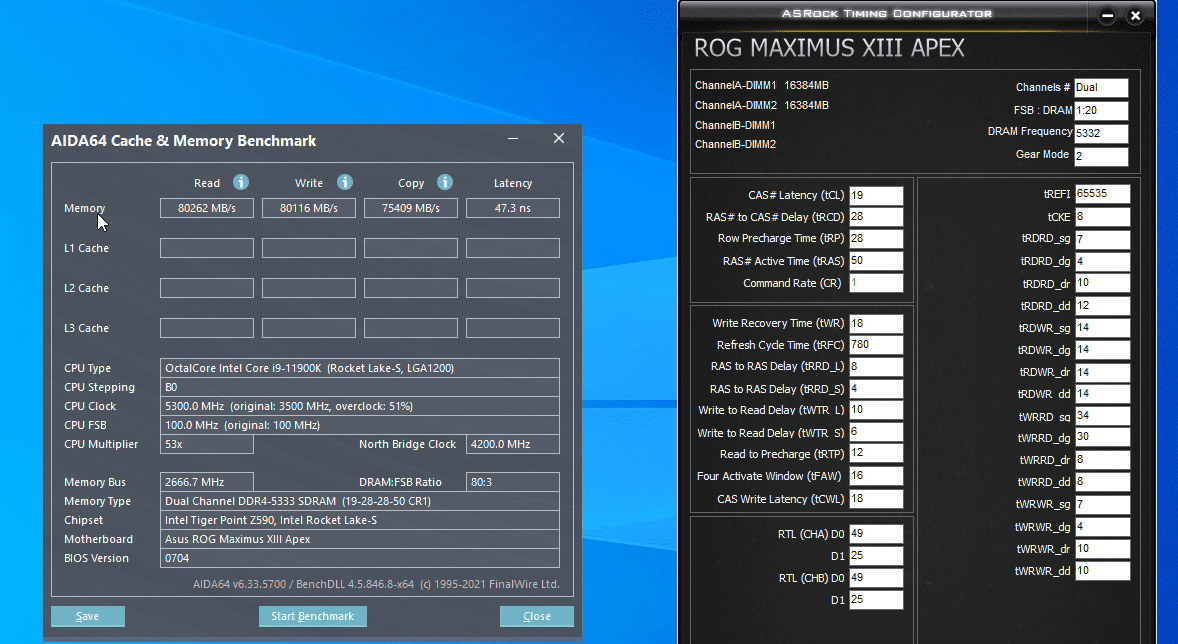The height and width of the screenshot is (644, 1178).
Task: Click the Refresh Cycle Time (tRFC) field
Action: coord(876,345)
